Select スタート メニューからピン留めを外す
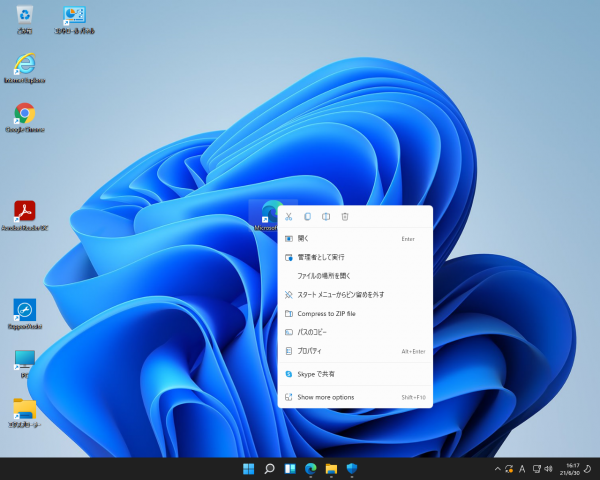The width and height of the screenshot is (600, 480). [355, 295]
